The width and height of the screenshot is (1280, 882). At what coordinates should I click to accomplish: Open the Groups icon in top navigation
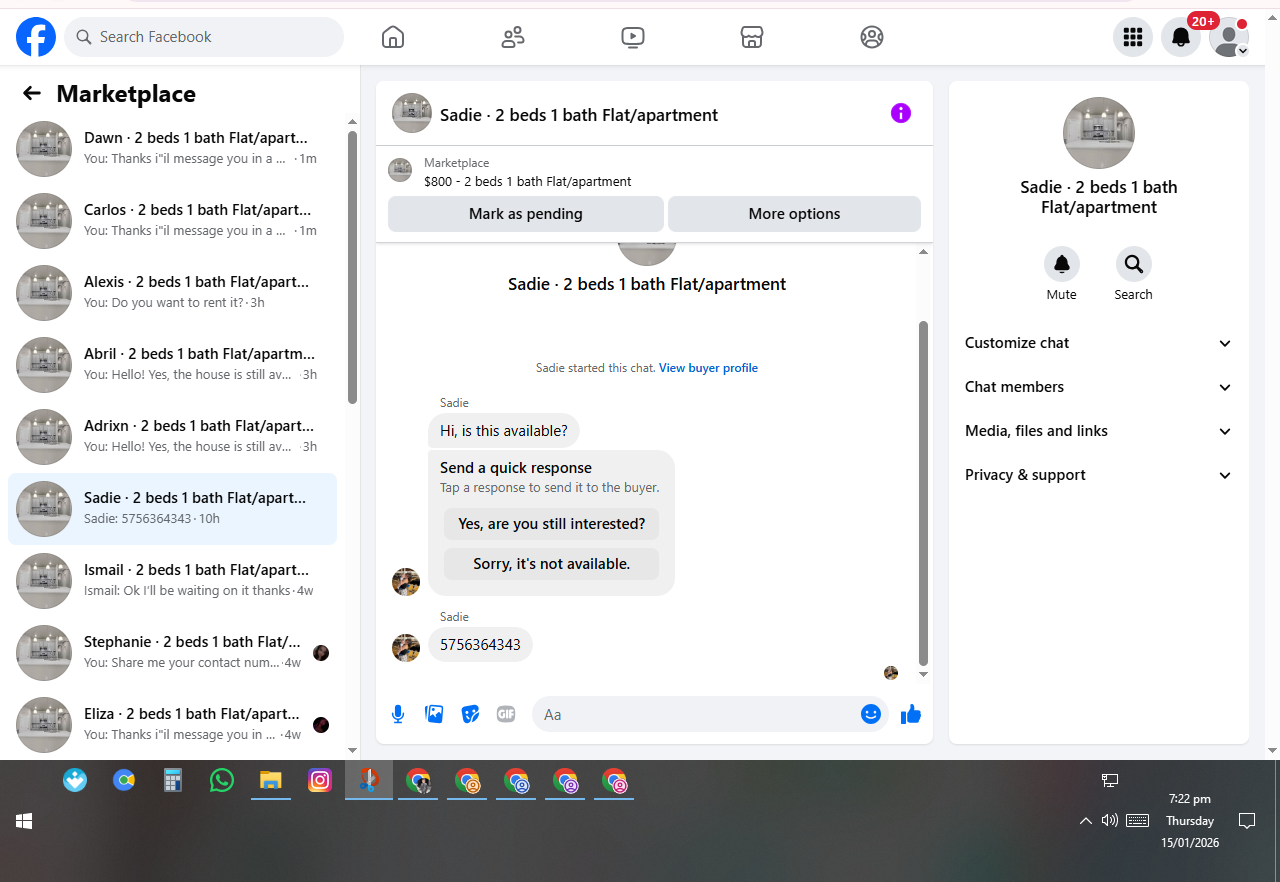tap(872, 37)
